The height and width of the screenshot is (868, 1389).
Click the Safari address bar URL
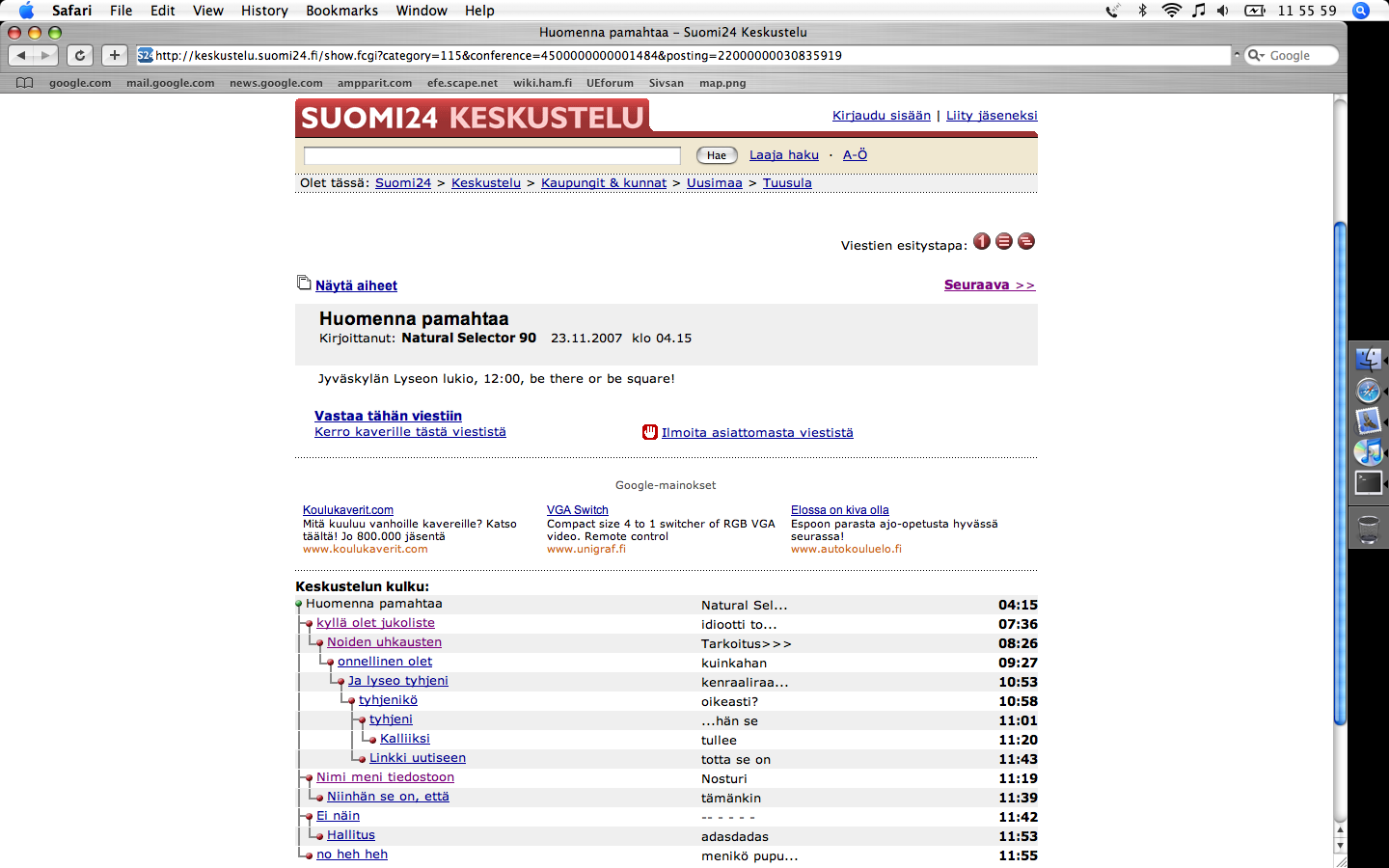(499, 56)
